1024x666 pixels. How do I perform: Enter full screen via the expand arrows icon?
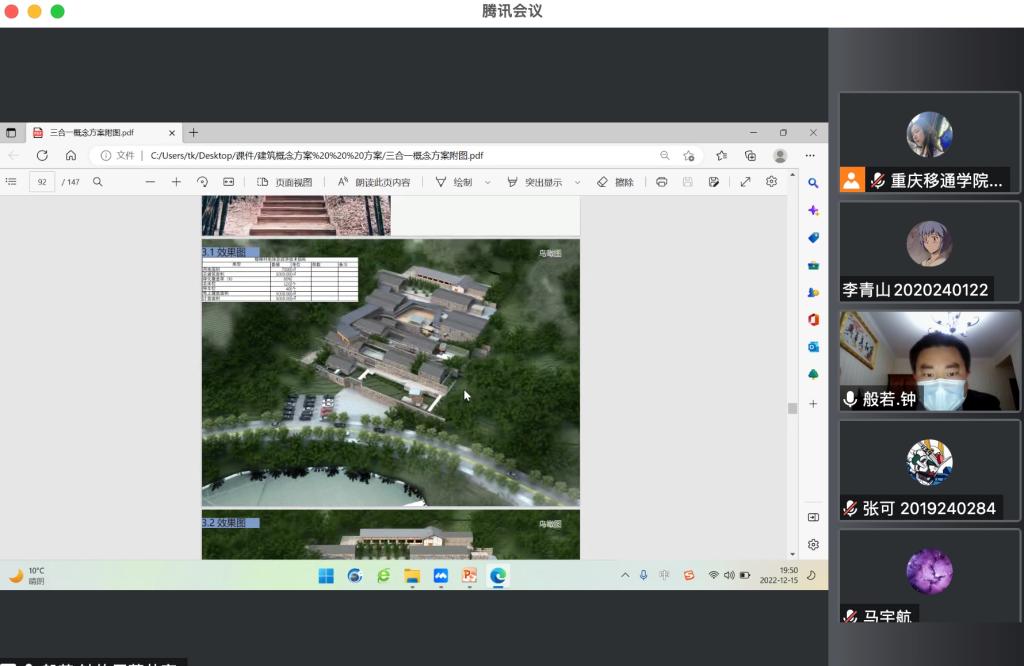tap(745, 182)
